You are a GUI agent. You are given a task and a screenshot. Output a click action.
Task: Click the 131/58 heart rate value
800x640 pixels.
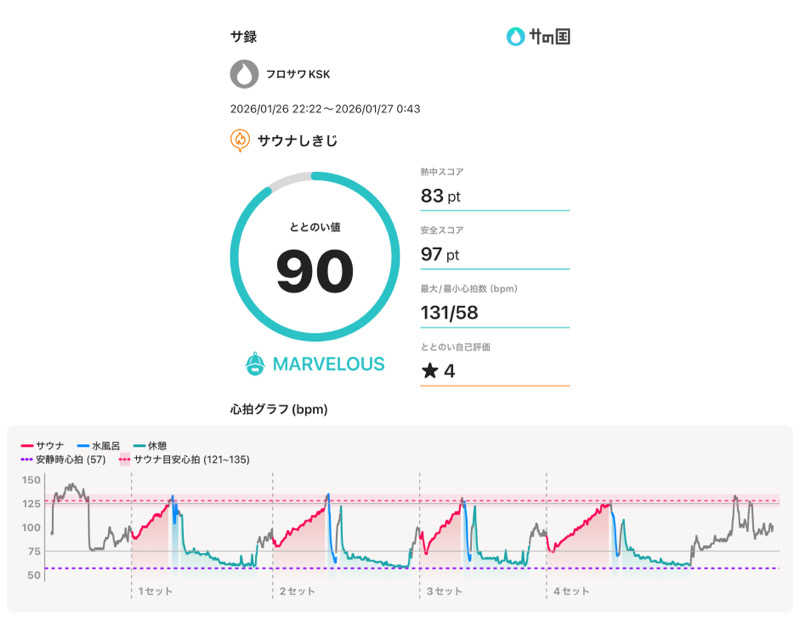click(451, 313)
